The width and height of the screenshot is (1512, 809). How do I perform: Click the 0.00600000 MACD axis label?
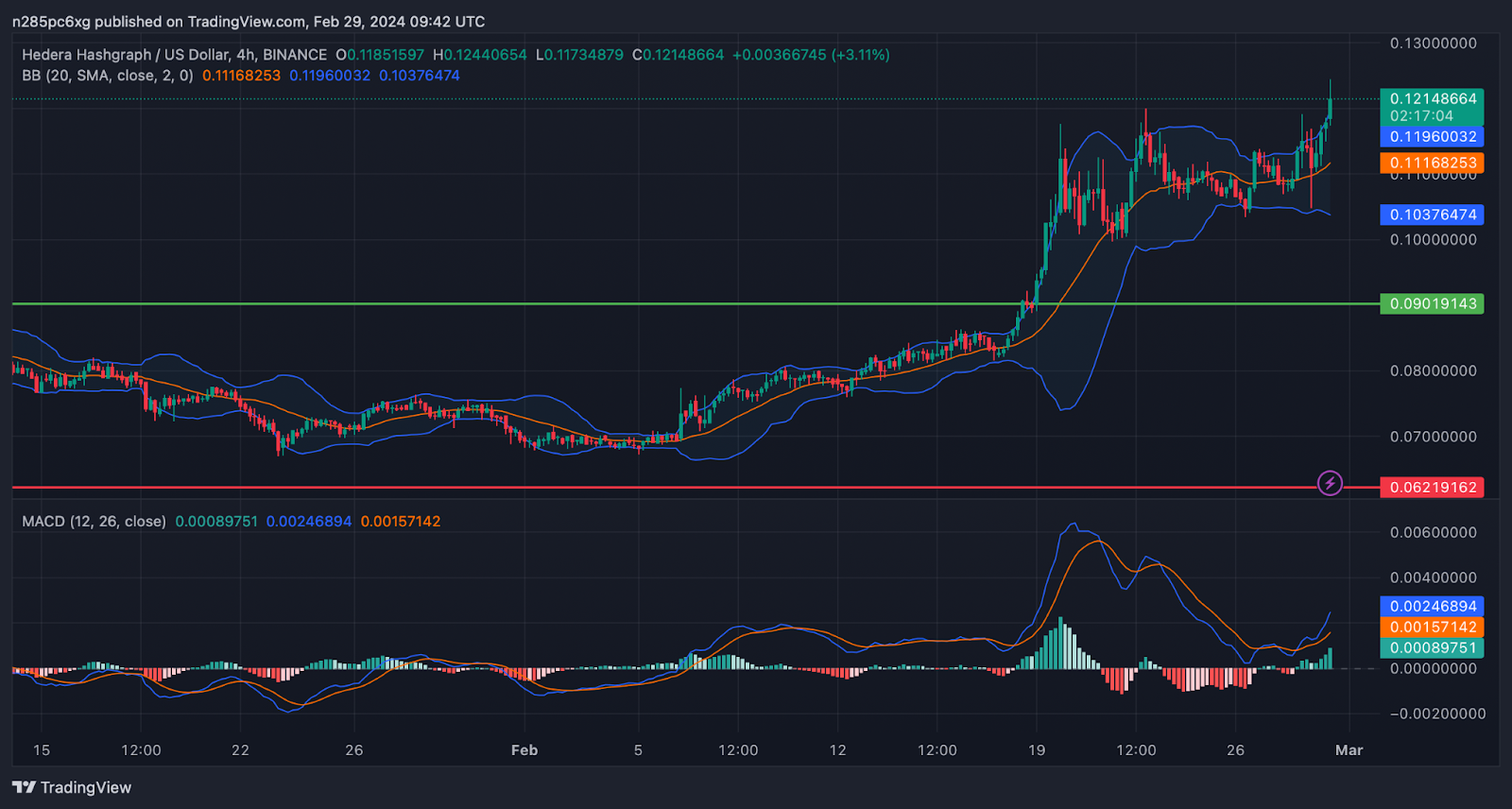point(1433,532)
